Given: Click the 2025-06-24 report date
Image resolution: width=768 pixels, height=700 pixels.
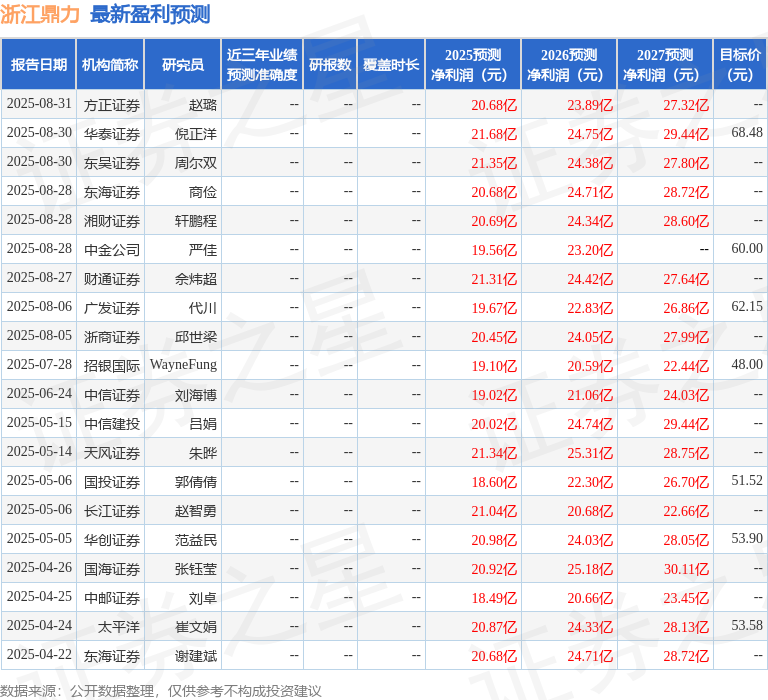Looking at the screenshot, I should click(39, 393).
